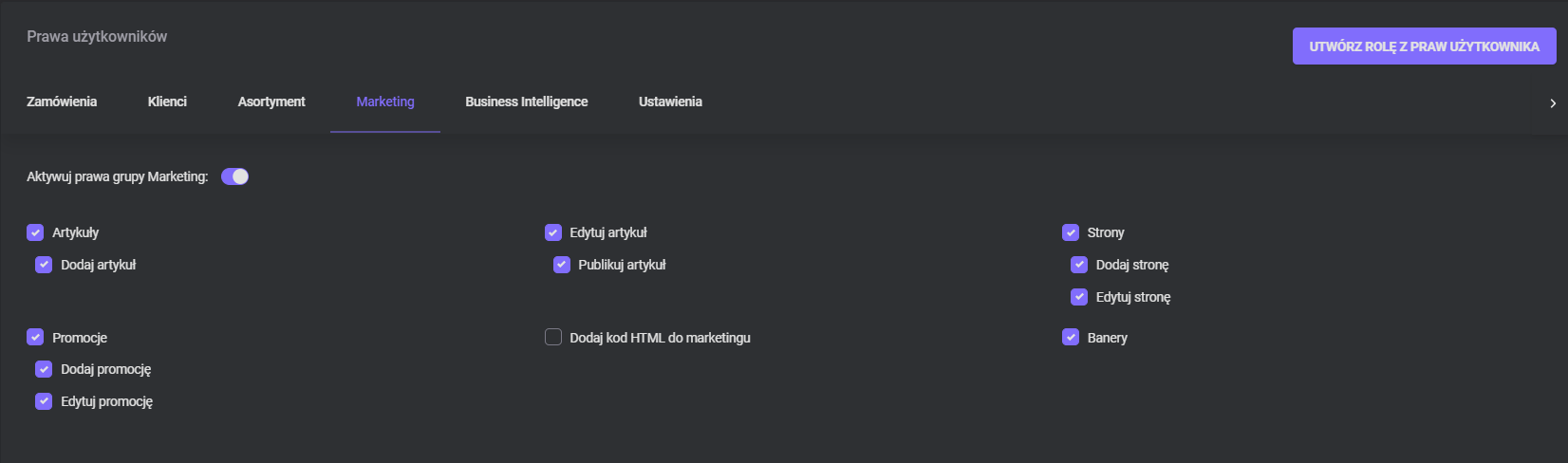Uncheck the Publikuj artykuł checkbox
The width and height of the screenshot is (1568, 463).
562,265
